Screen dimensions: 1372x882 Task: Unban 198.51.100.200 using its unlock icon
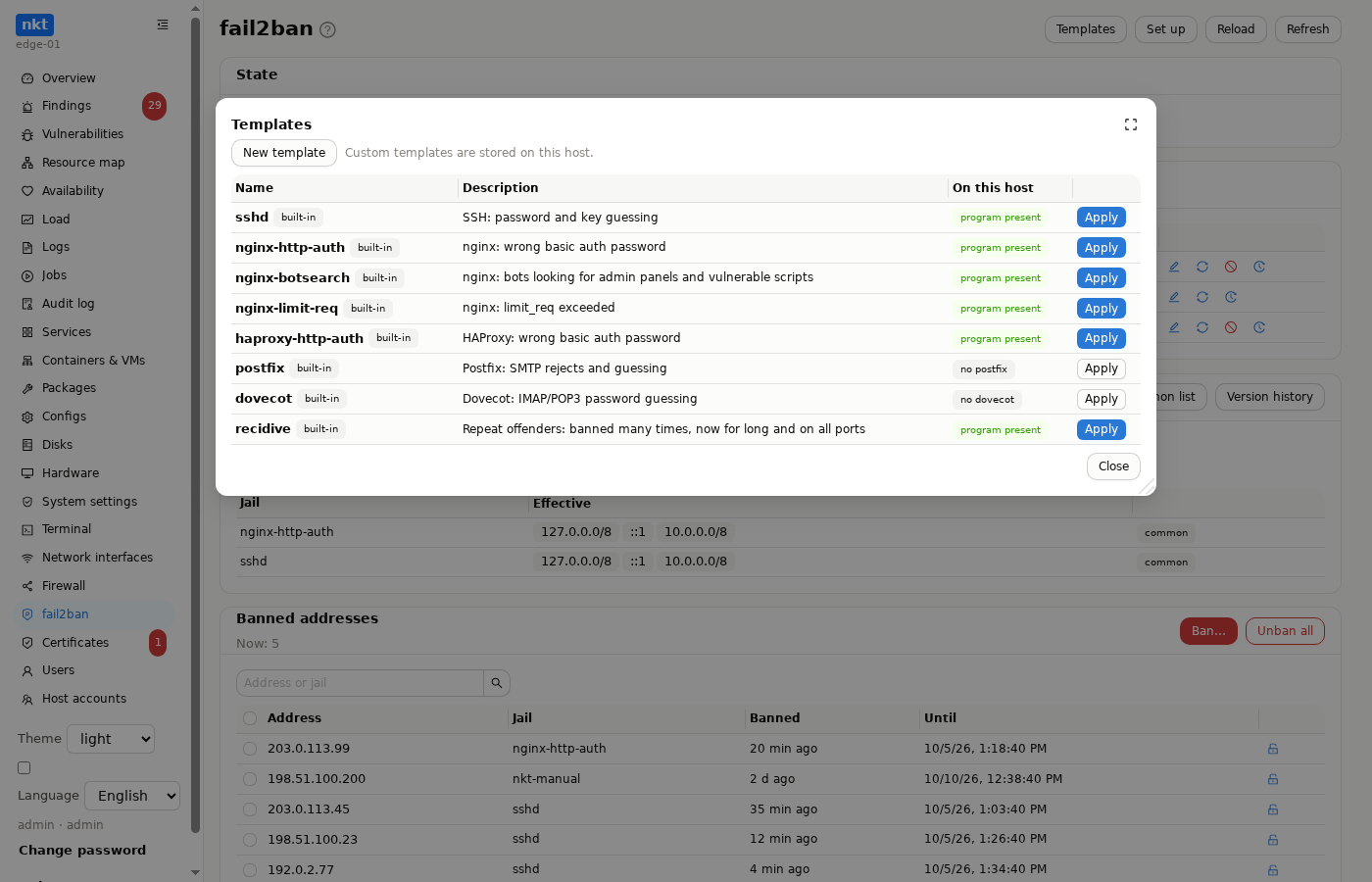click(1273, 779)
